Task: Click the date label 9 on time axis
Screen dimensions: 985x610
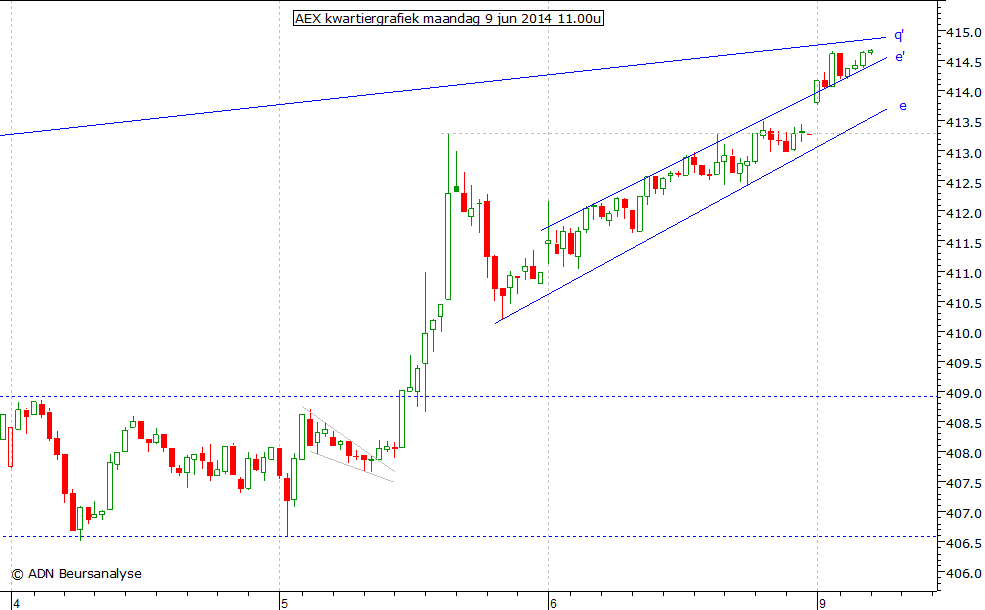Action: 822,604
